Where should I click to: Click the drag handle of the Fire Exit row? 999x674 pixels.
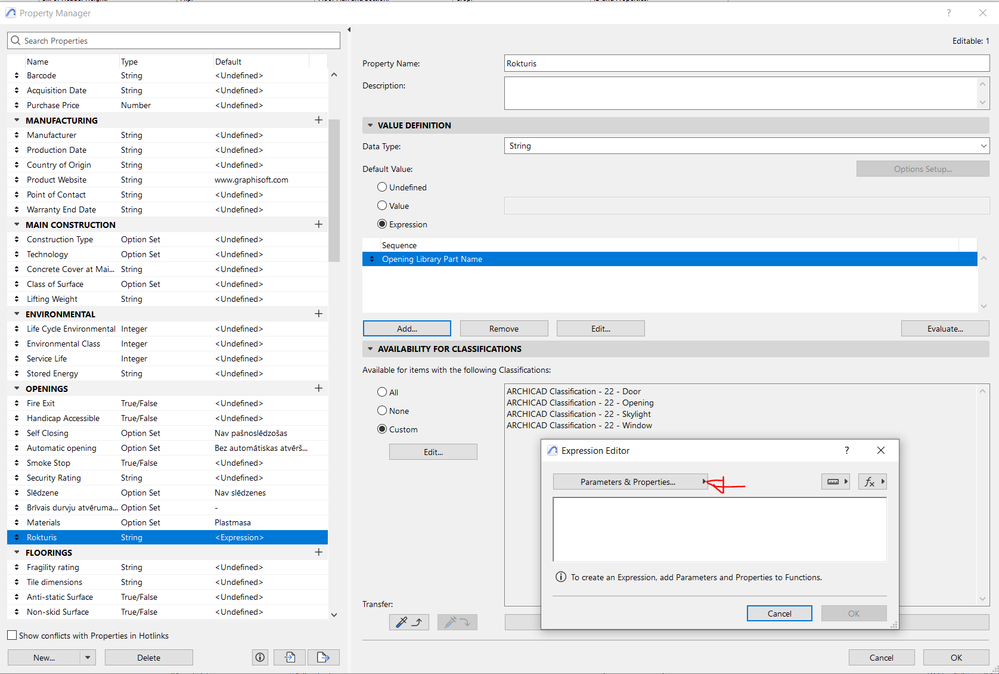tap(17, 403)
